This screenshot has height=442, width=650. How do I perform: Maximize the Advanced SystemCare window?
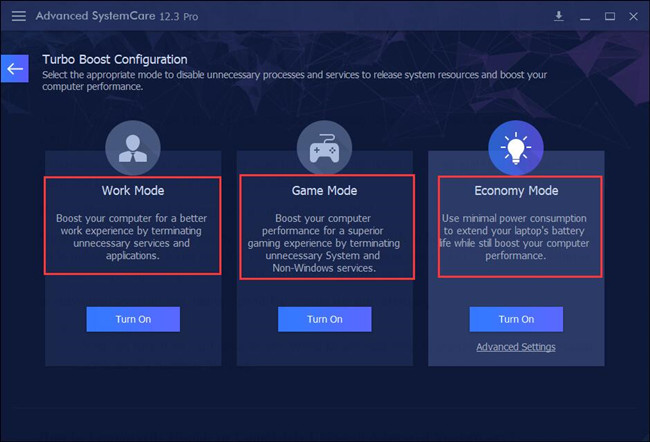pos(609,16)
